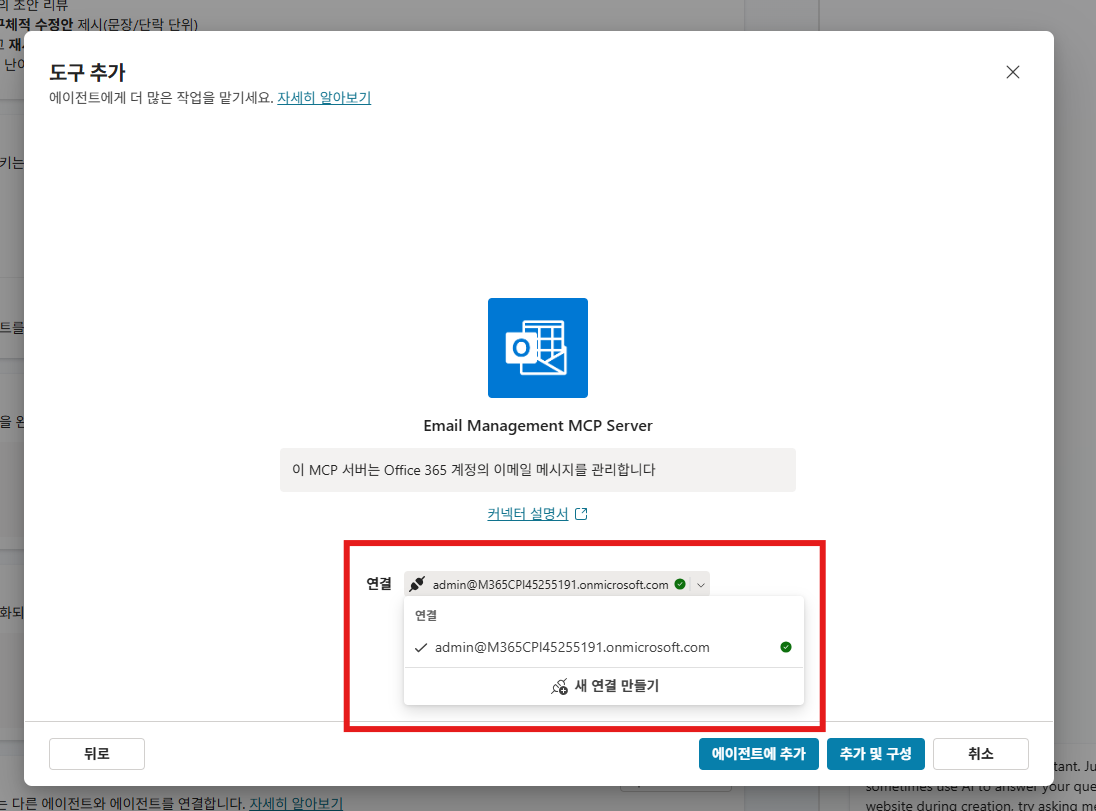
Task: Click the MCP server description text box
Action: point(538,470)
